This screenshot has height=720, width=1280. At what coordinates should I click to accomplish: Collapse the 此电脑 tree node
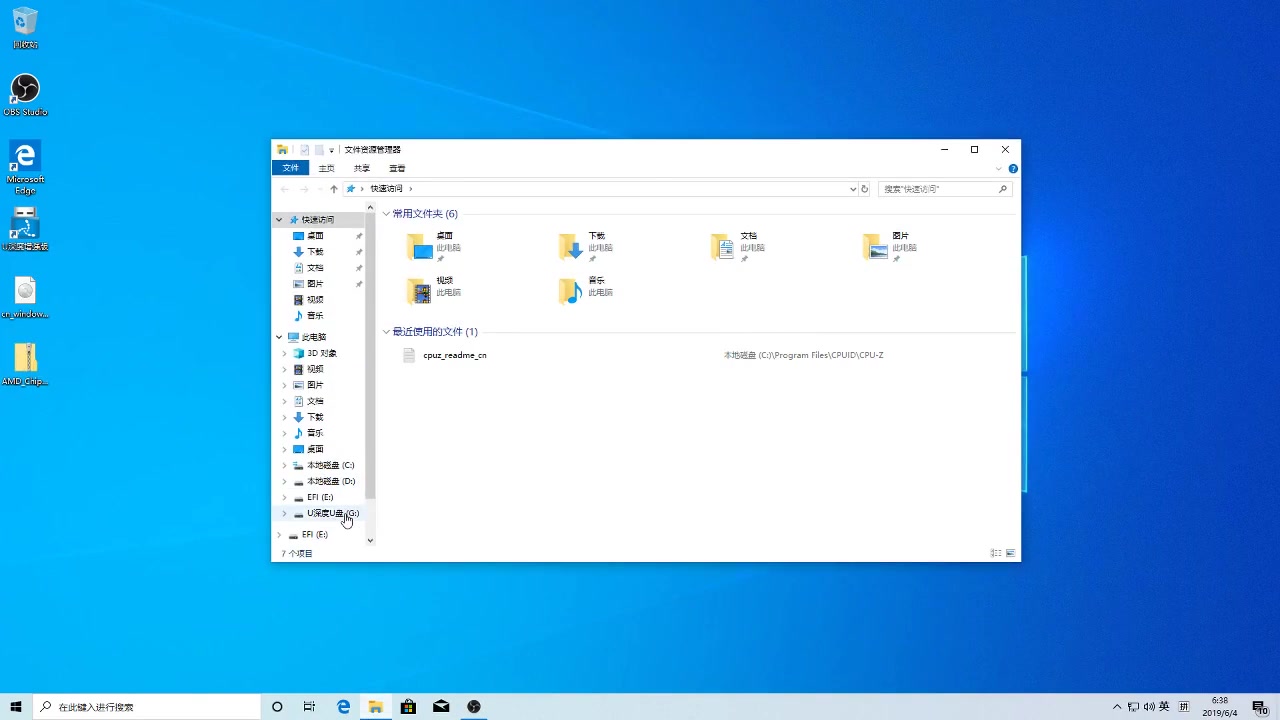pos(279,337)
